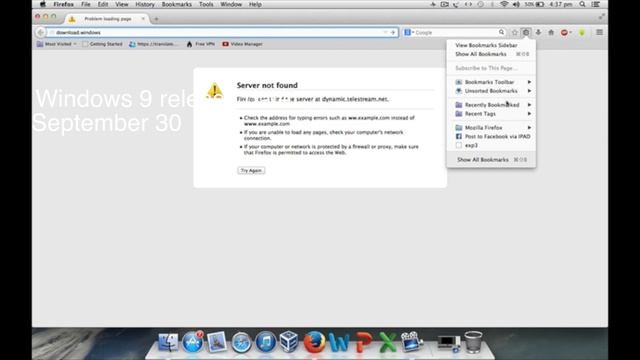Launch iTunes from the dock

click(x=266, y=342)
